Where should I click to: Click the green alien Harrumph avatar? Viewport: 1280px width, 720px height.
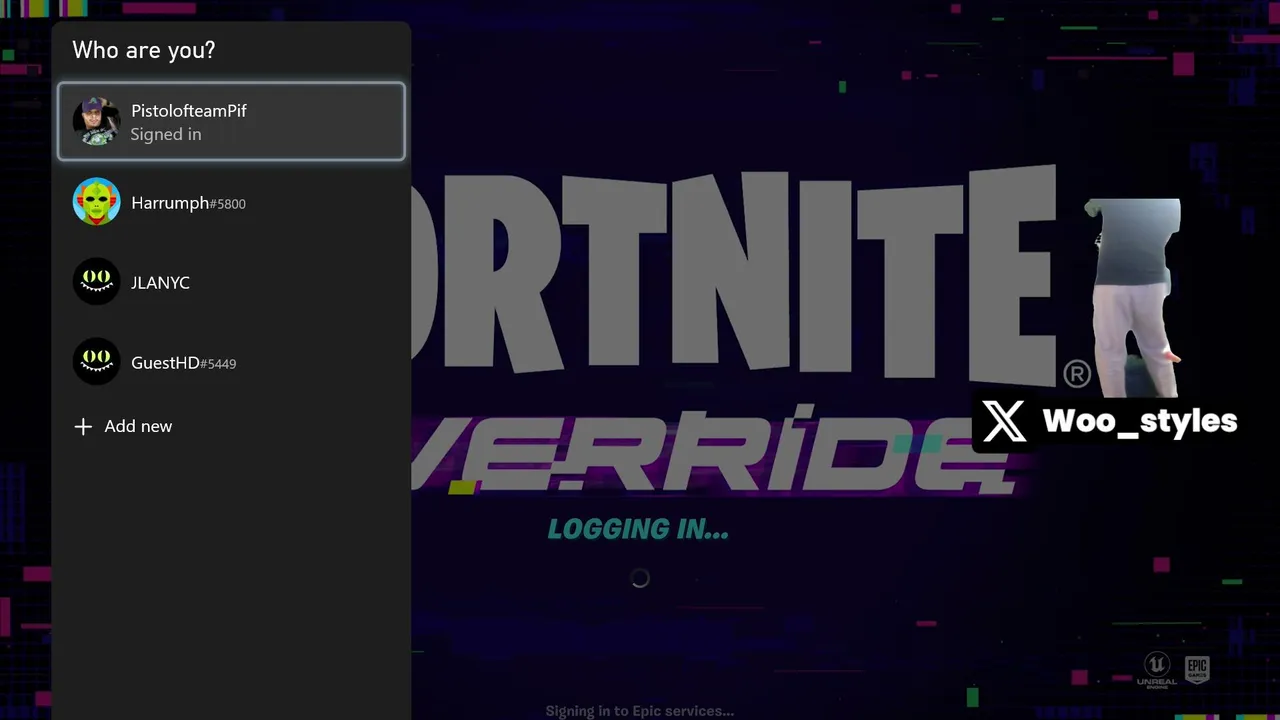coord(97,202)
